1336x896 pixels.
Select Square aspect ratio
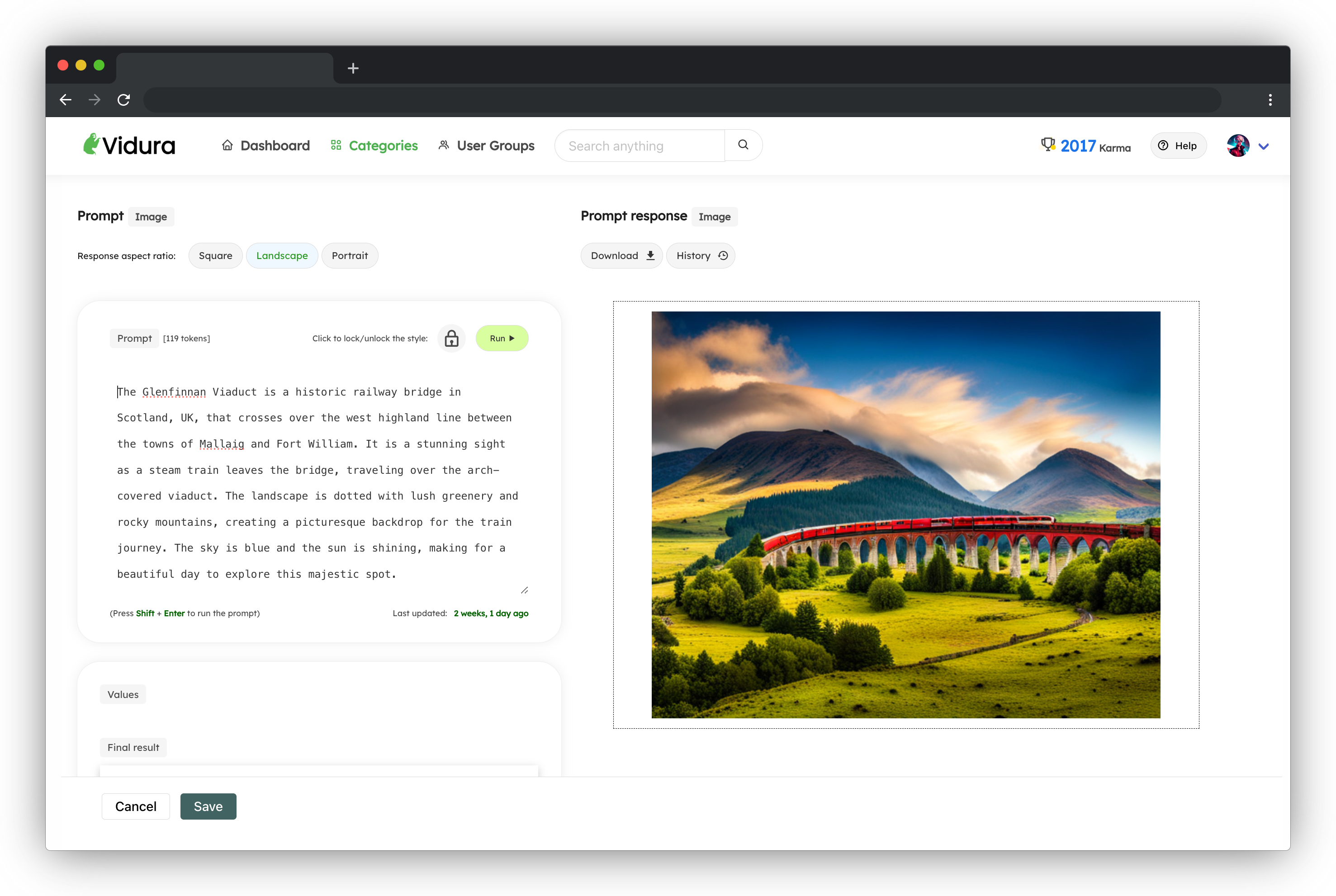click(x=215, y=255)
